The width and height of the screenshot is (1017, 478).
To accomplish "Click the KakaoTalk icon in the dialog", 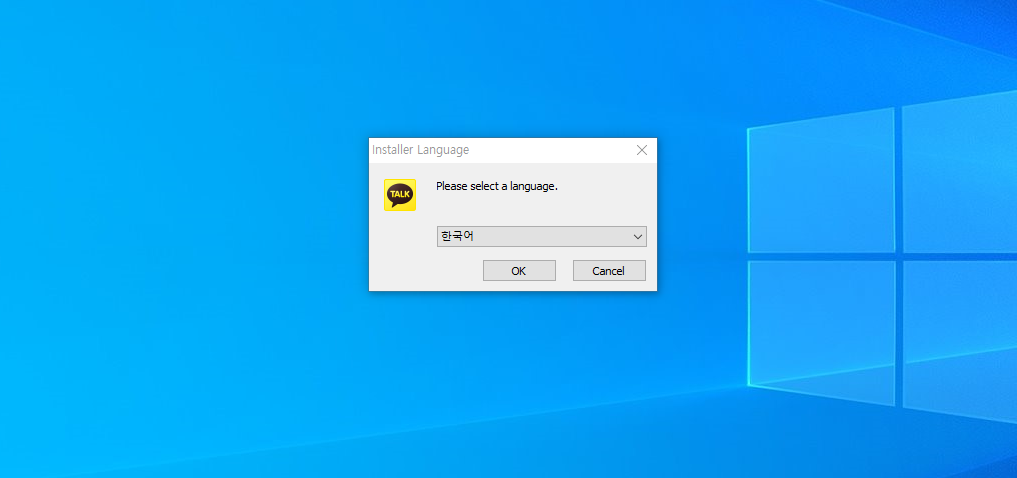I will (400, 195).
